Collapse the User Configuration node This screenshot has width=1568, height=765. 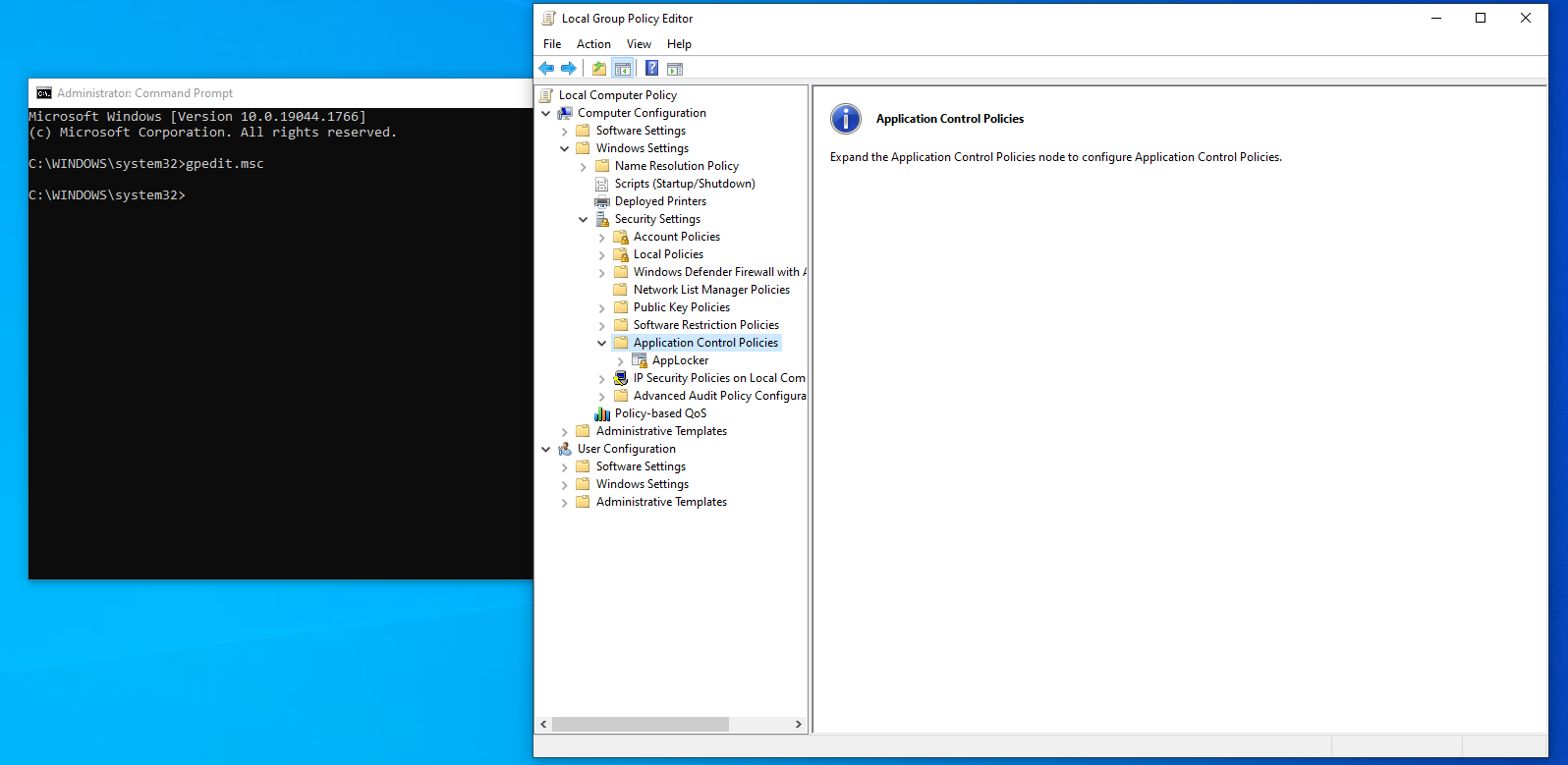point(546,449)
